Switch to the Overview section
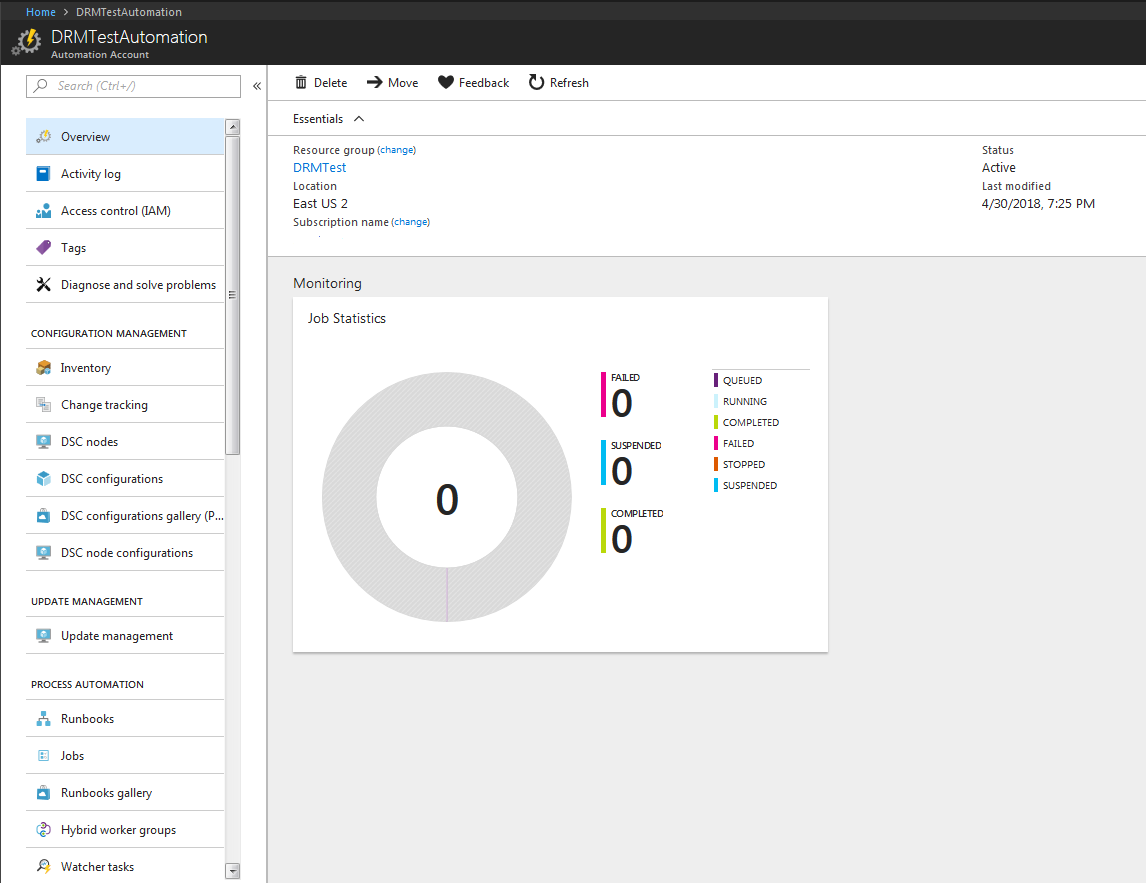 pyautogui.click(x=44, y=136)
